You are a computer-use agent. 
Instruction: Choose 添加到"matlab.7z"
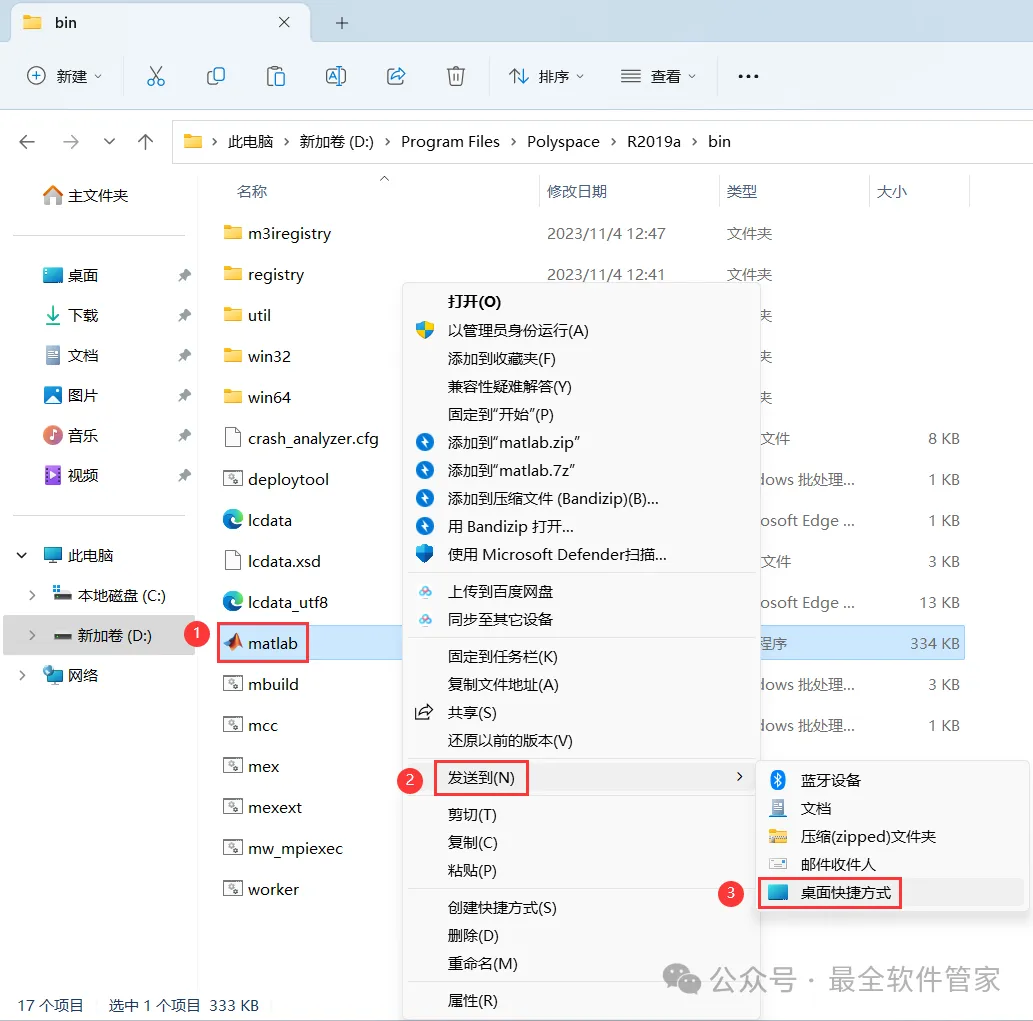click(x=511, y=470)
